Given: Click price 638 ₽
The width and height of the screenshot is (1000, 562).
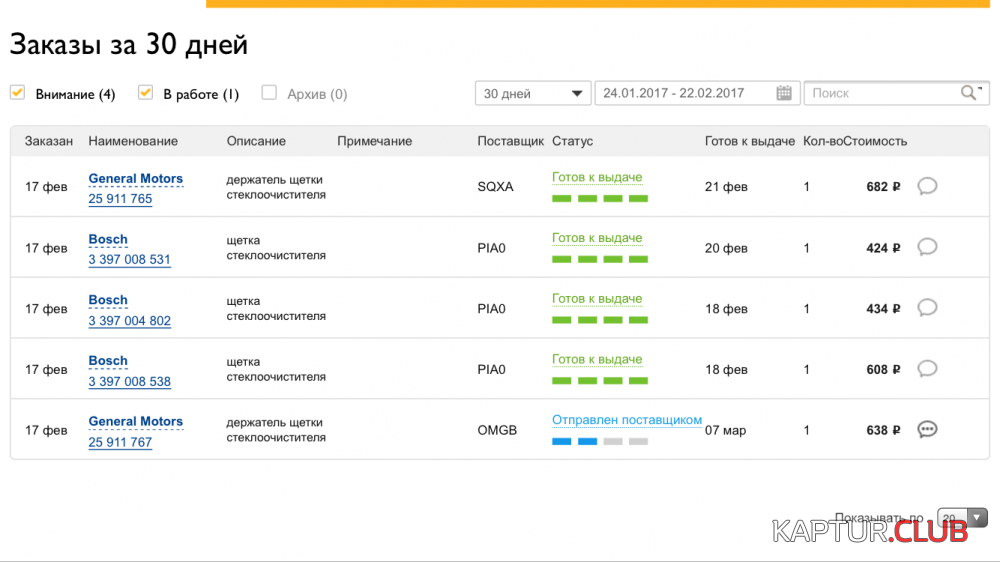Looking at the screenshot, I should [883, 430].
